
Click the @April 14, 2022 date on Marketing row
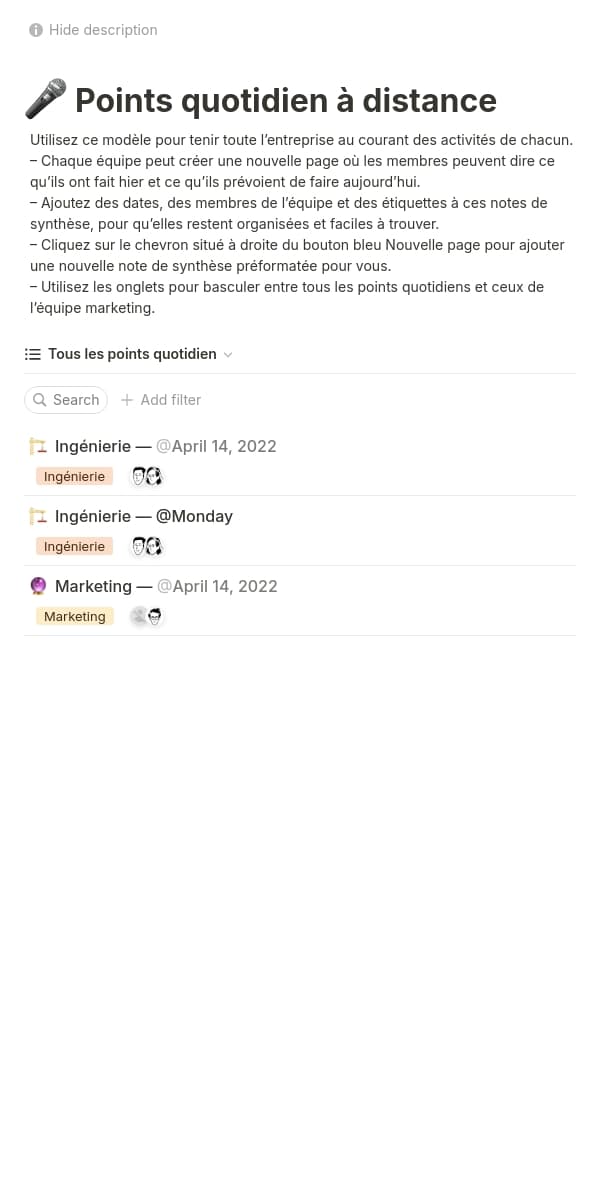[x=216, y=586]
